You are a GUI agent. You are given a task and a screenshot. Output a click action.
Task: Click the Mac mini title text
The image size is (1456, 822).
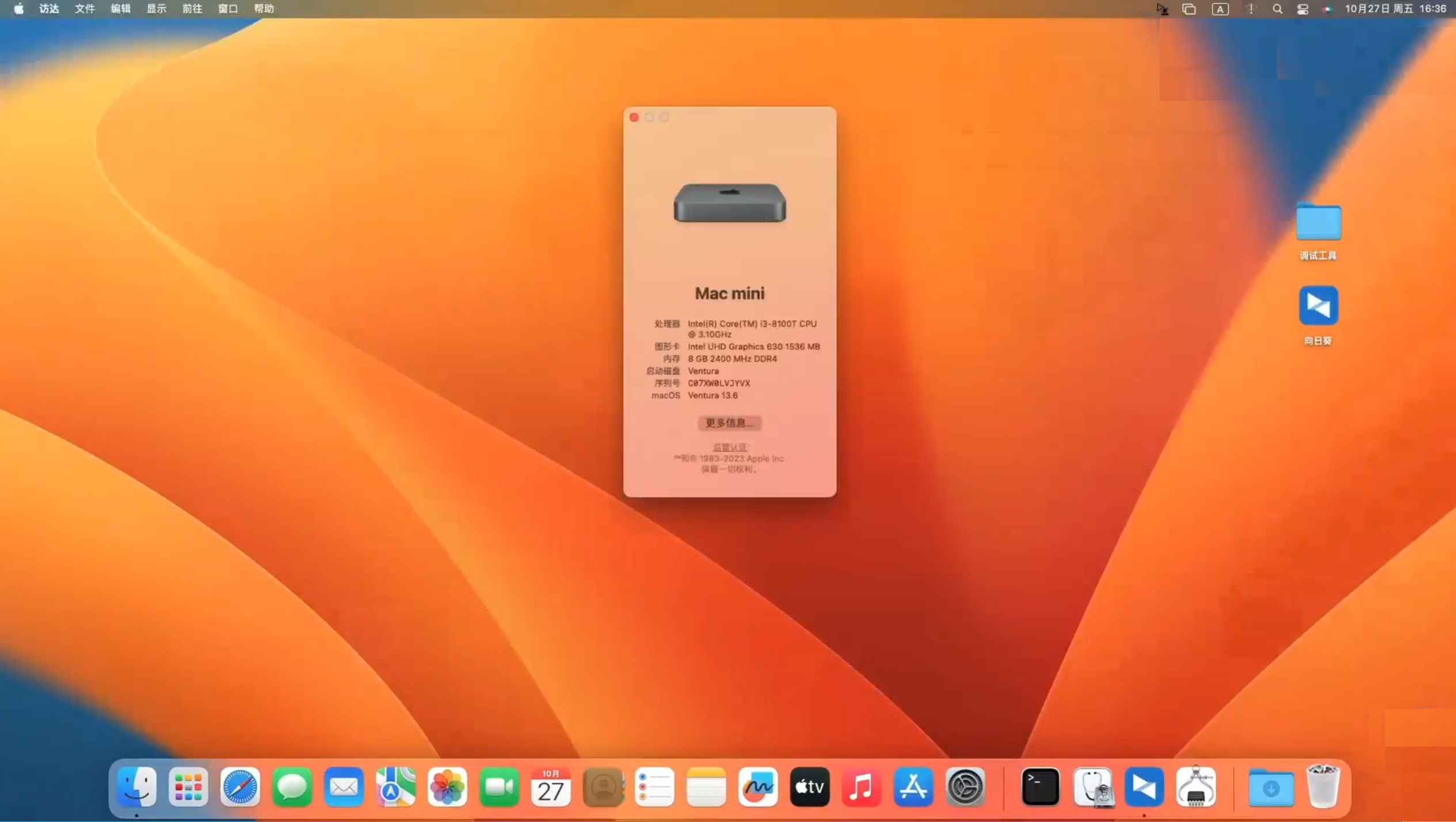730,293
